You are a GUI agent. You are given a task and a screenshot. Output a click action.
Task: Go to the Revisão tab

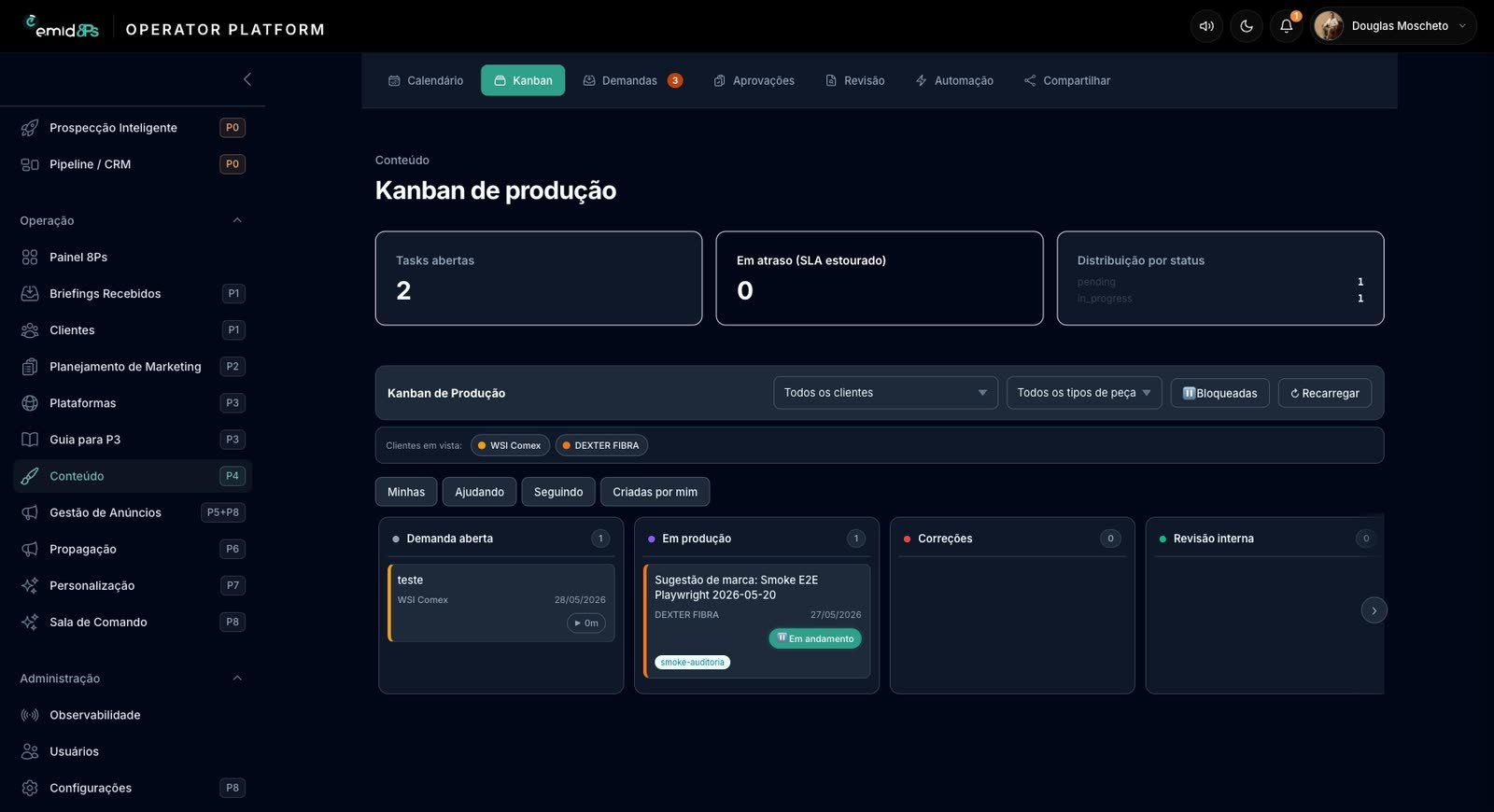(855, 80)
